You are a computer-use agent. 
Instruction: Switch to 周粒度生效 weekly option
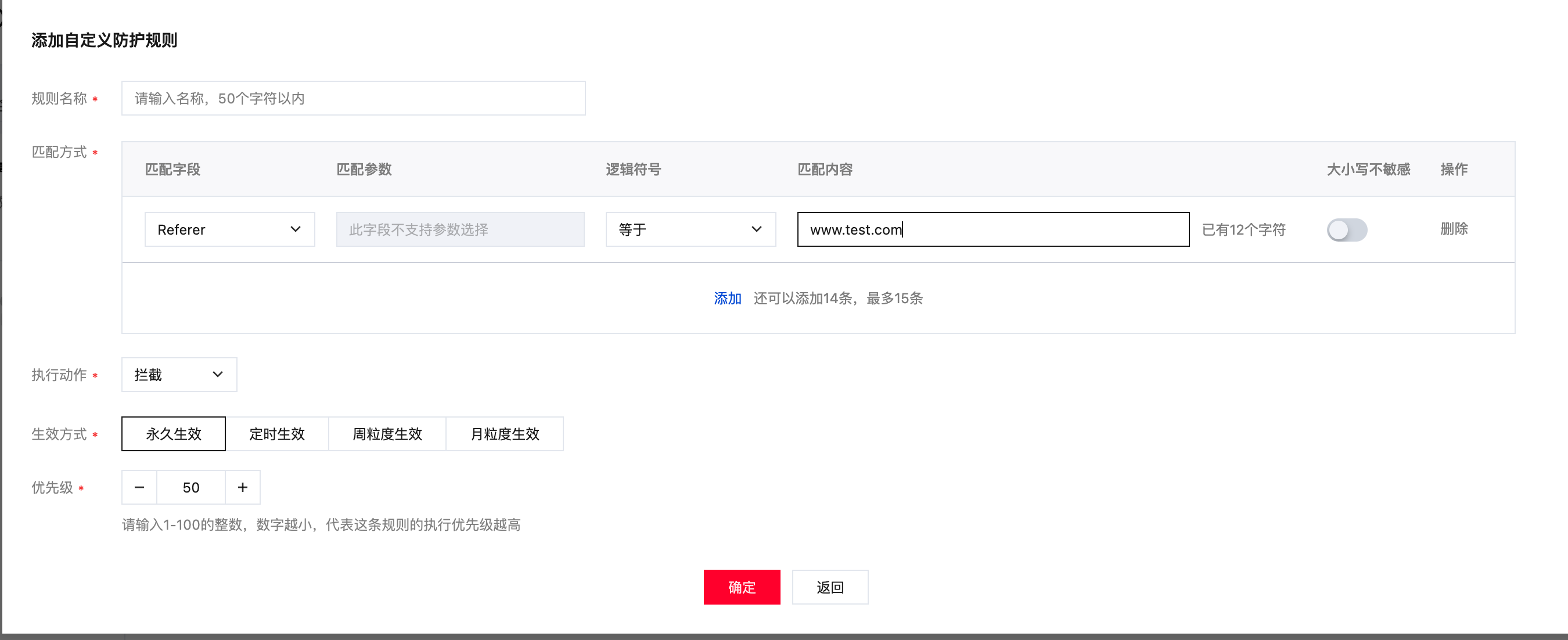pos(387,434)
